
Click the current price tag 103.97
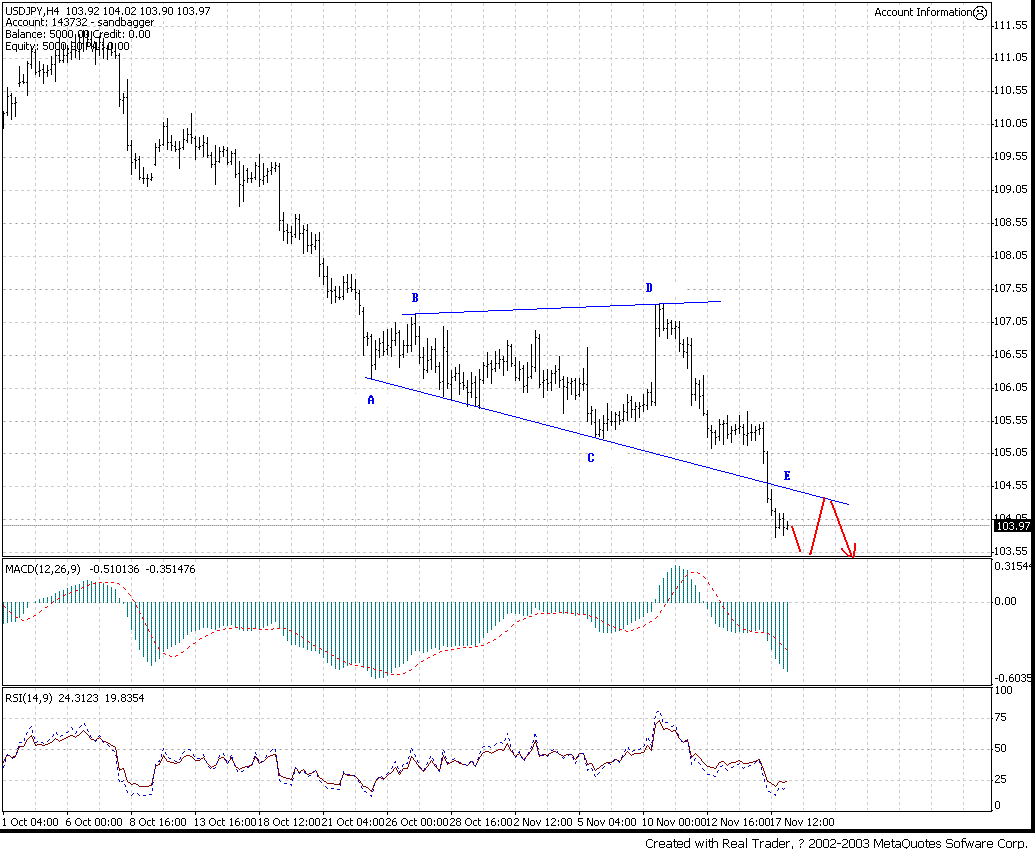coord(1012,526)
